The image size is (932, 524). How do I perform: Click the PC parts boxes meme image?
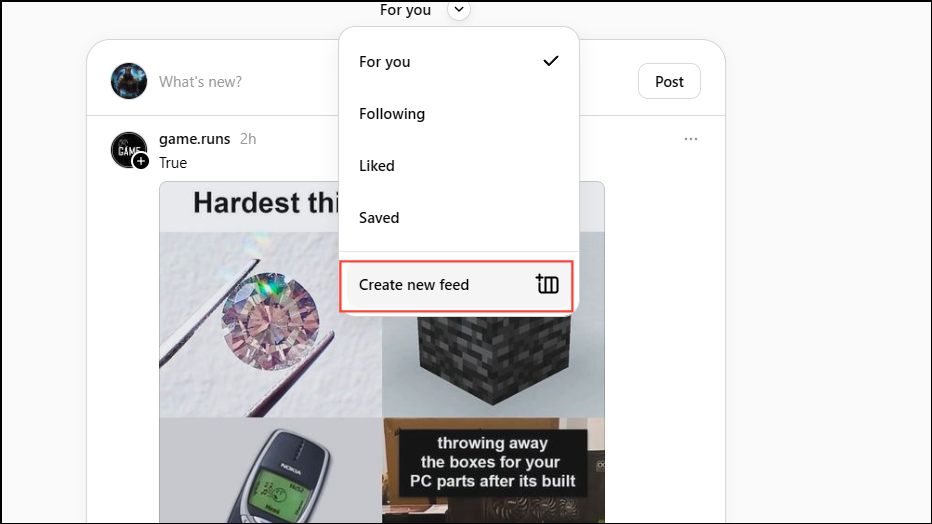(493, 471)
